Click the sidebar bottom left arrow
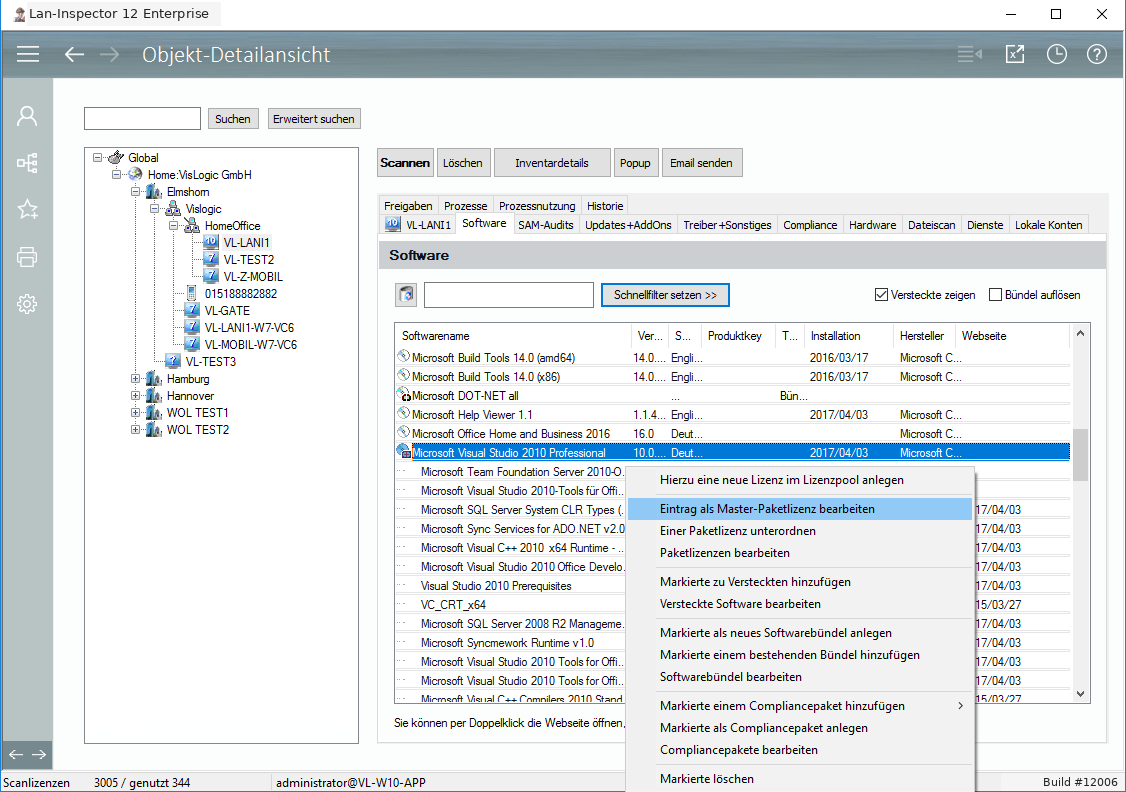Viewport: 1126px width, 792px height. [16, 755]
